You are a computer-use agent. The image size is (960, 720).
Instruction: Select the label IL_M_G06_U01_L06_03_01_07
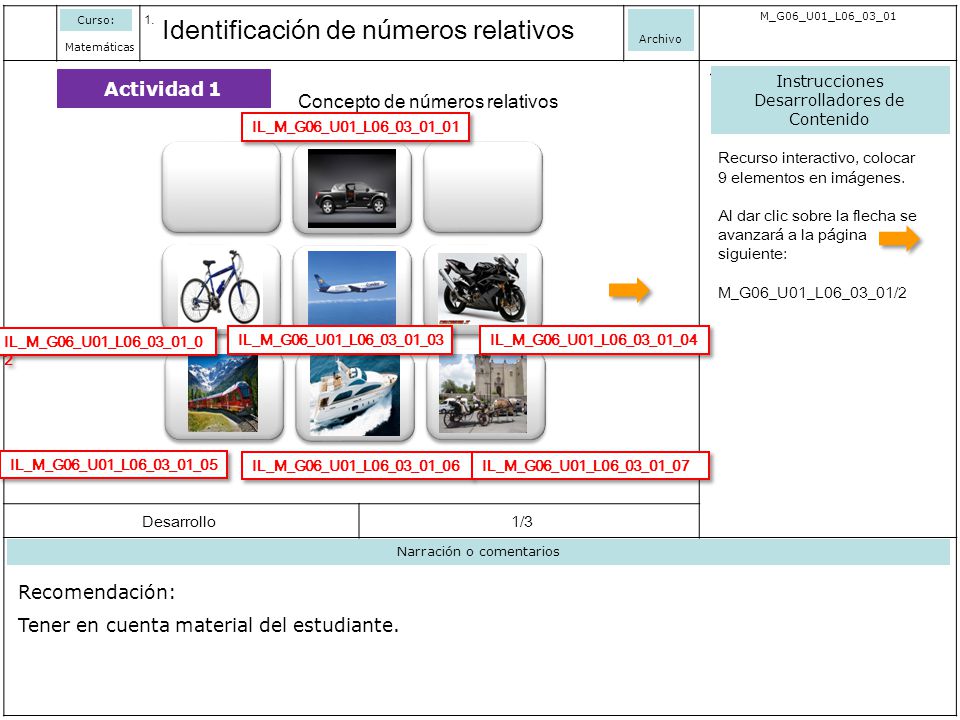(x=590, y=466)
